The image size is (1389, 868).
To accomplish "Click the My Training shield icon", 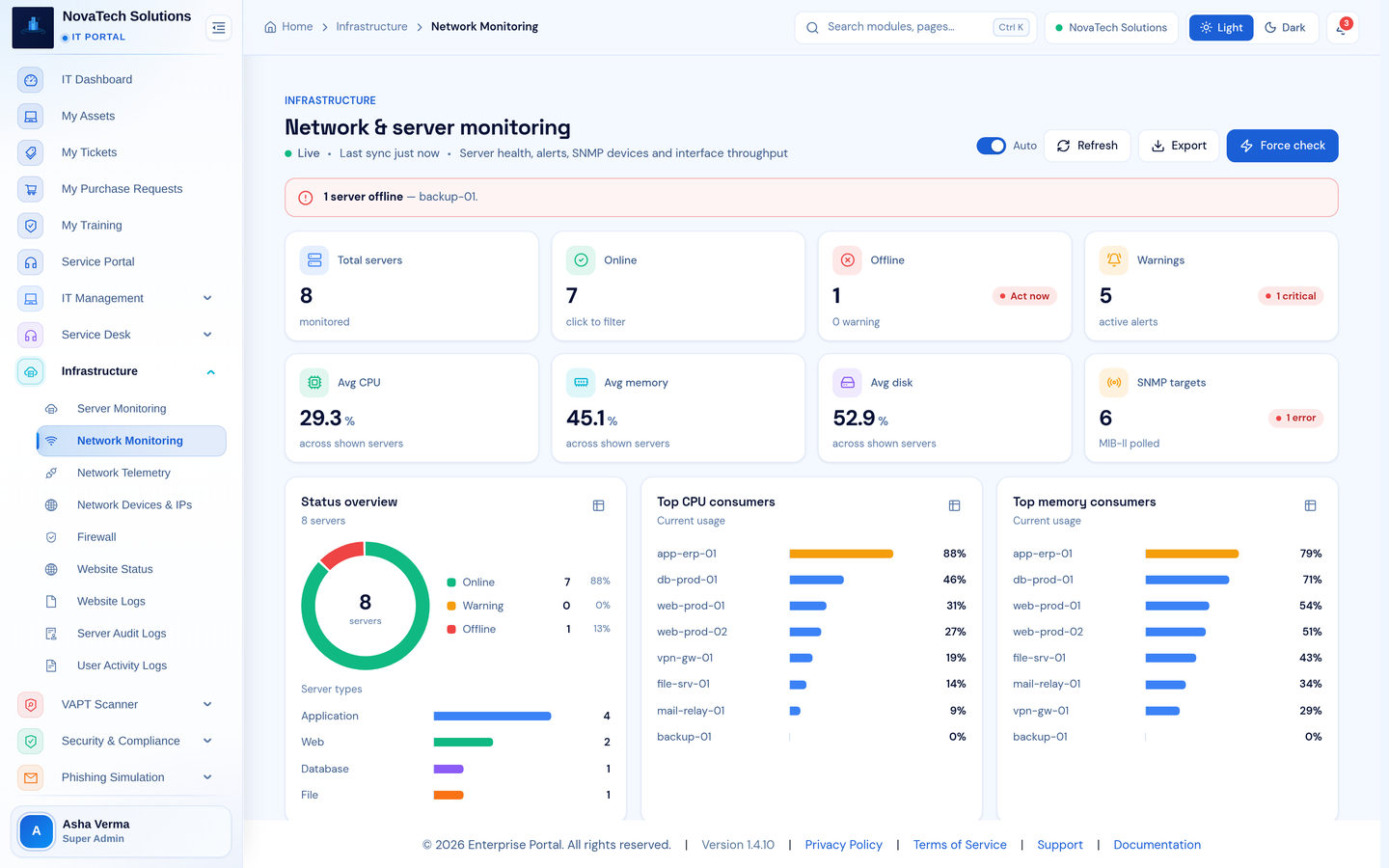I will (31, 226).
